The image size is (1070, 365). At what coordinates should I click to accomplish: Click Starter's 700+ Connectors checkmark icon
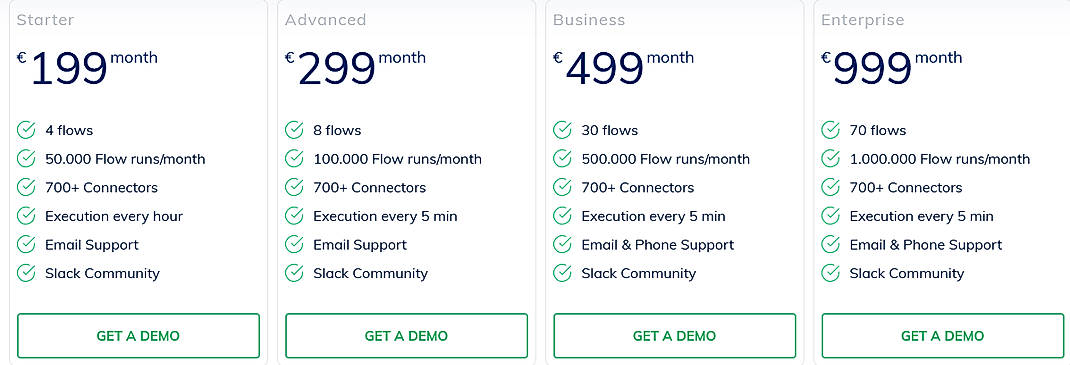pos(26,187)
